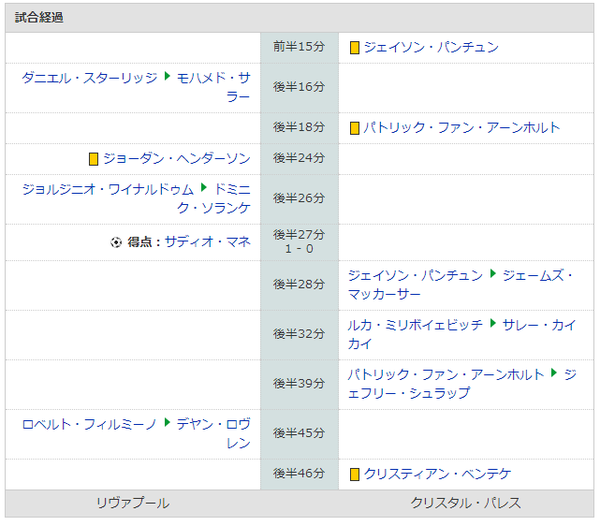Click soccer ball goal icon beside 得点
The height and width of the screenshot is (526, 600).
coord(116,242)
